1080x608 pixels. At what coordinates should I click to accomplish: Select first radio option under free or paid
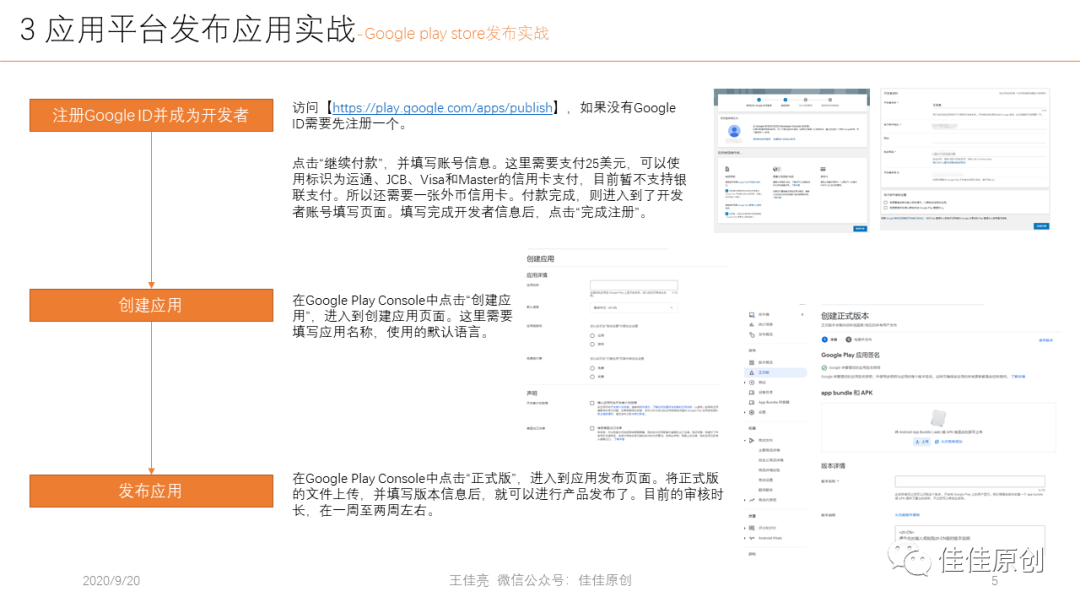592,368
